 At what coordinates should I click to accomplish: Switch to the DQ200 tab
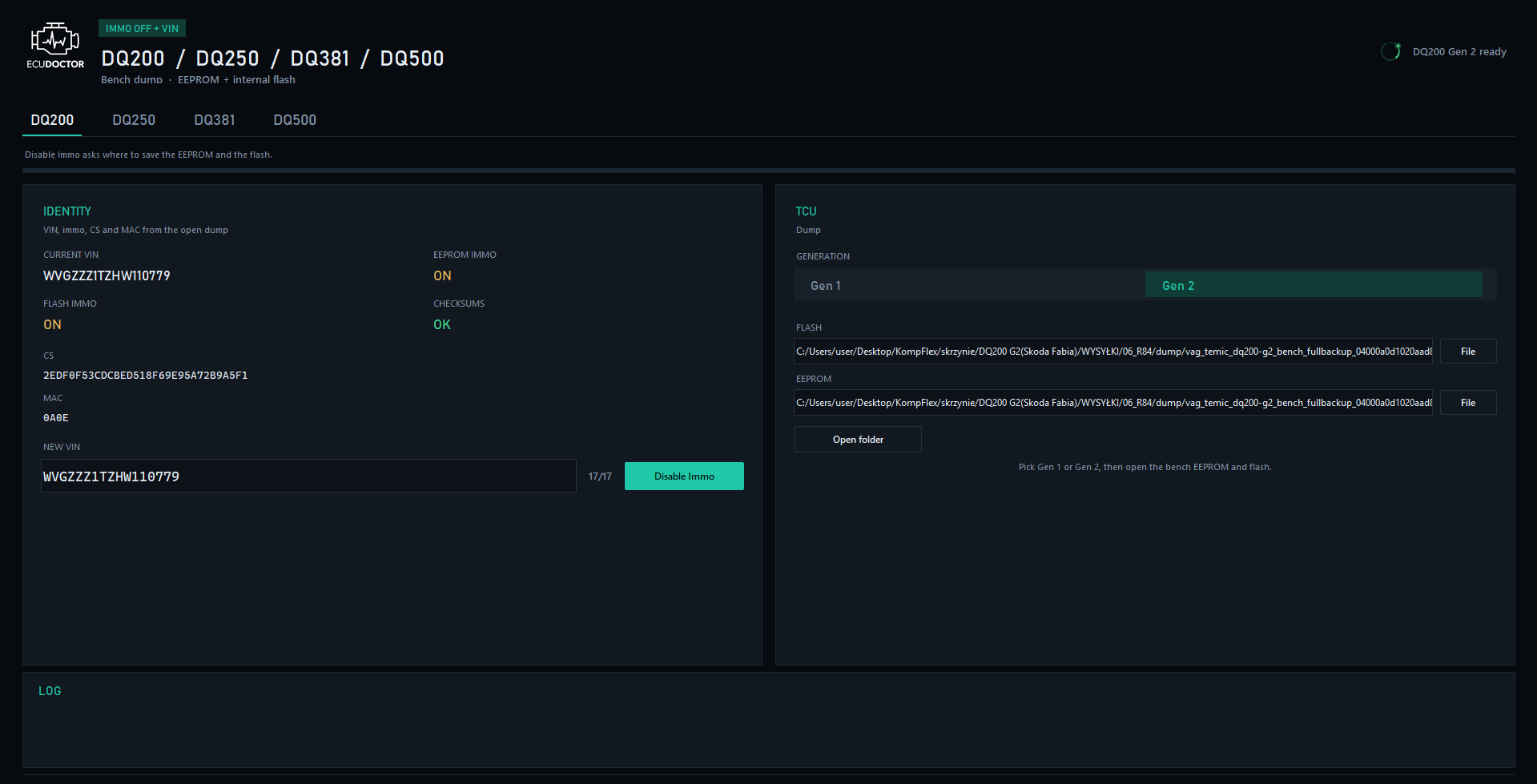pyautogui.click(x=52, y=120)
